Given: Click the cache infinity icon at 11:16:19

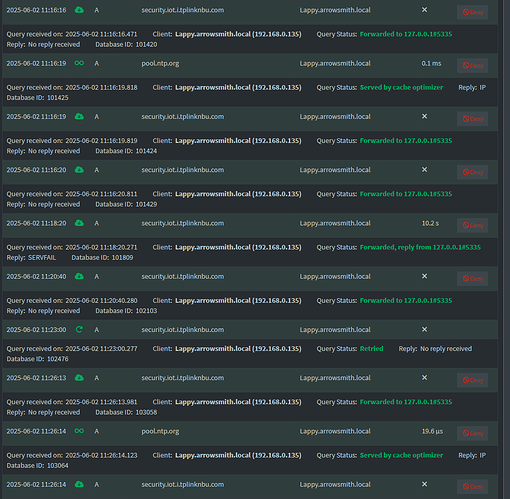Looking at the screenshot, I should tap(79, 63).
